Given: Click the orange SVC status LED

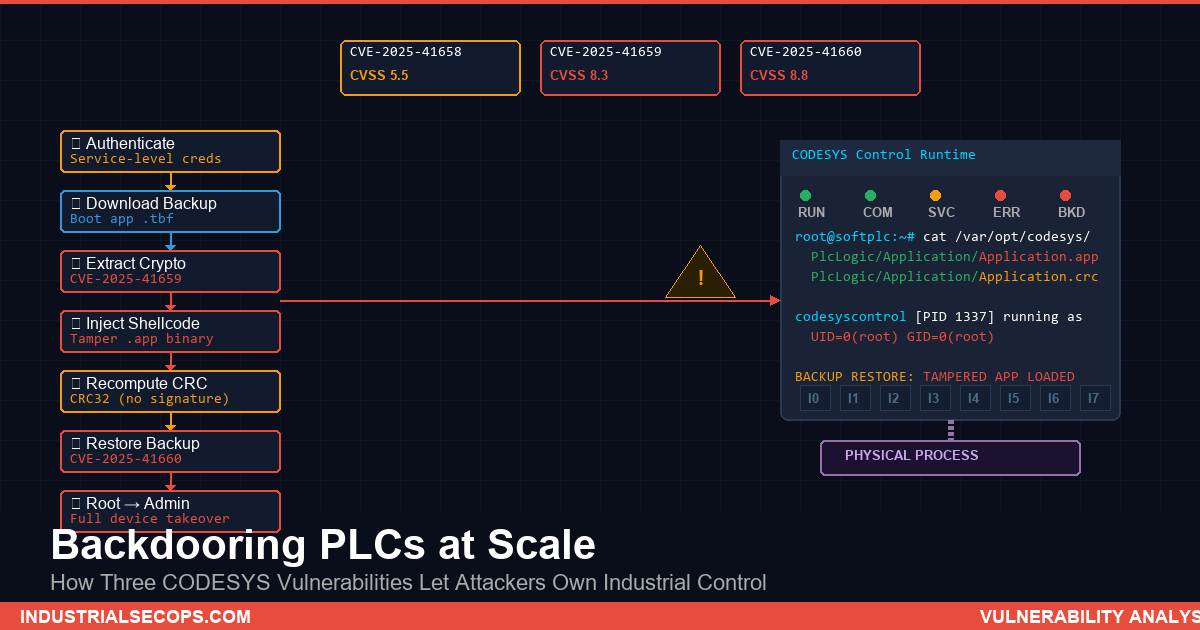Looking at the screenshot, I should tap(936, 196).
